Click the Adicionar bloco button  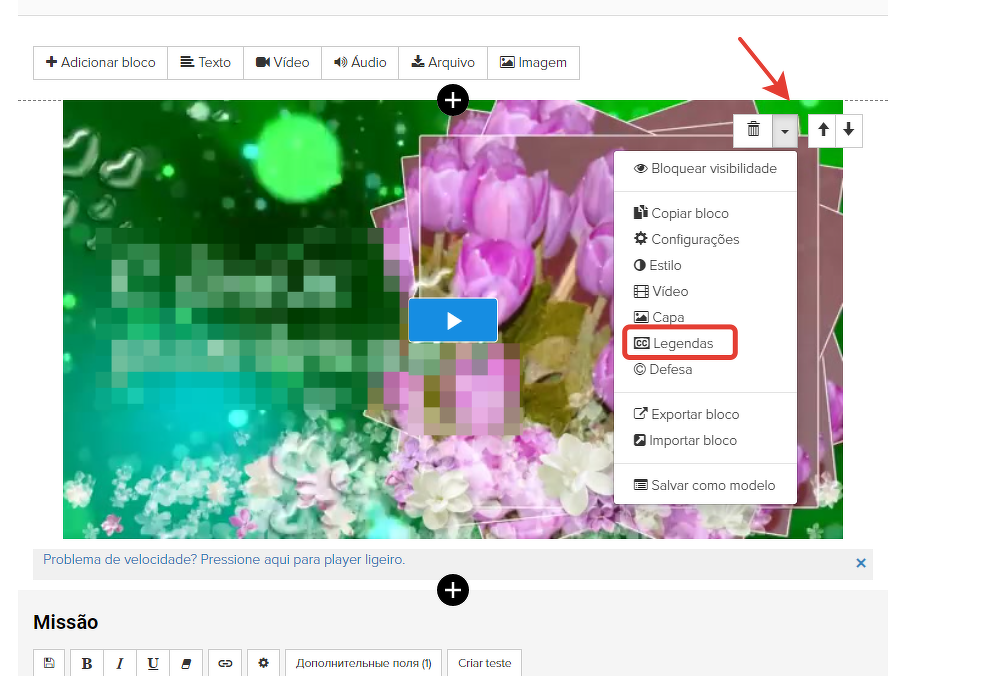point(100,62)
